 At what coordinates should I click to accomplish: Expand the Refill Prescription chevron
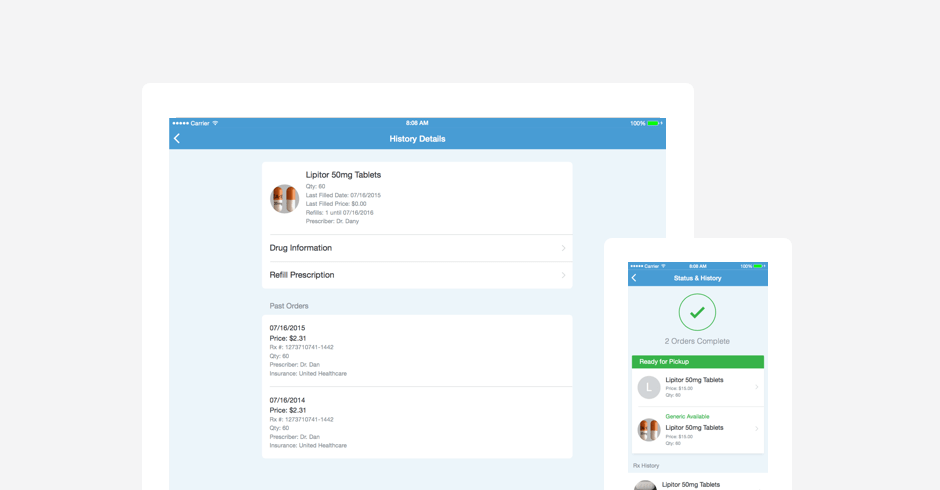point(564,275)
